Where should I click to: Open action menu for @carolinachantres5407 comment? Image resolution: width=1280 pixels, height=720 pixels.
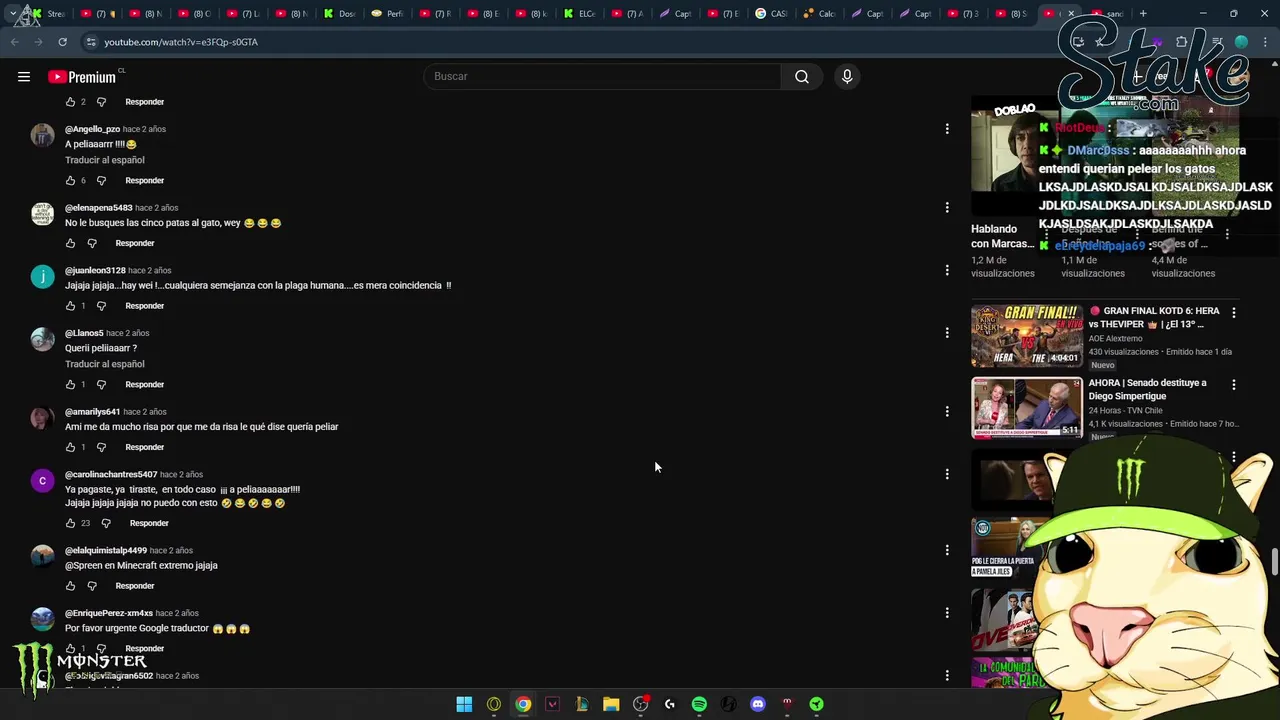click(x=947, y=474)
